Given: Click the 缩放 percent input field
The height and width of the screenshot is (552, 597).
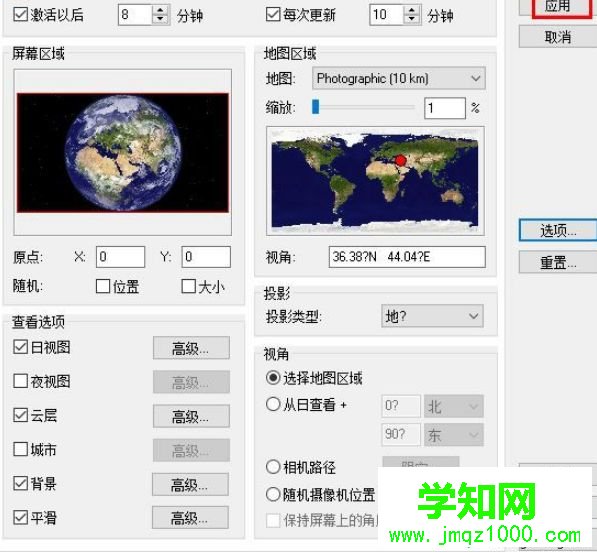Looking at the screenshot, I should click(x=445, y=108).
